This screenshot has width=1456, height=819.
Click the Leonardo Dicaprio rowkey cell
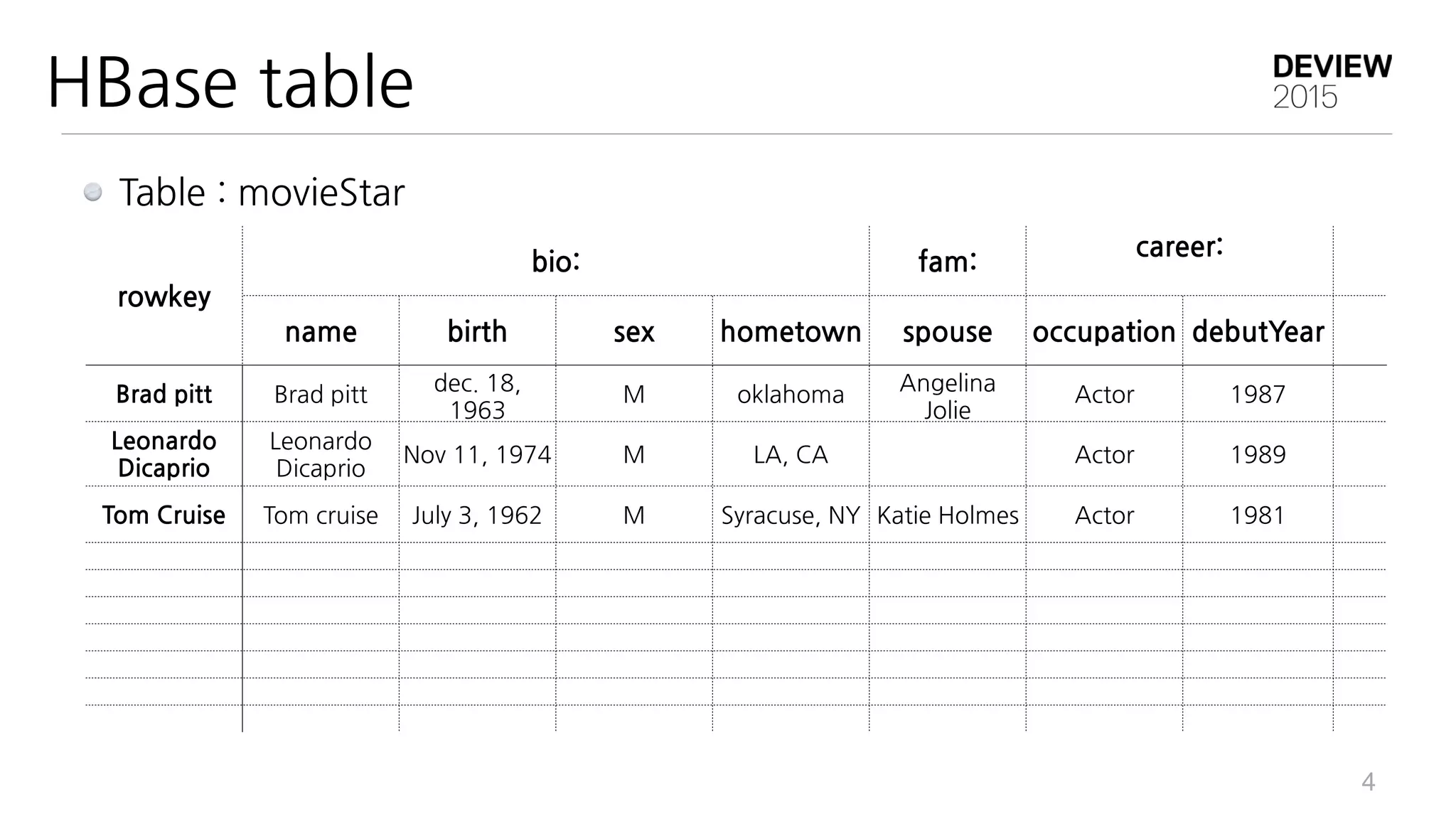[164, 454]
